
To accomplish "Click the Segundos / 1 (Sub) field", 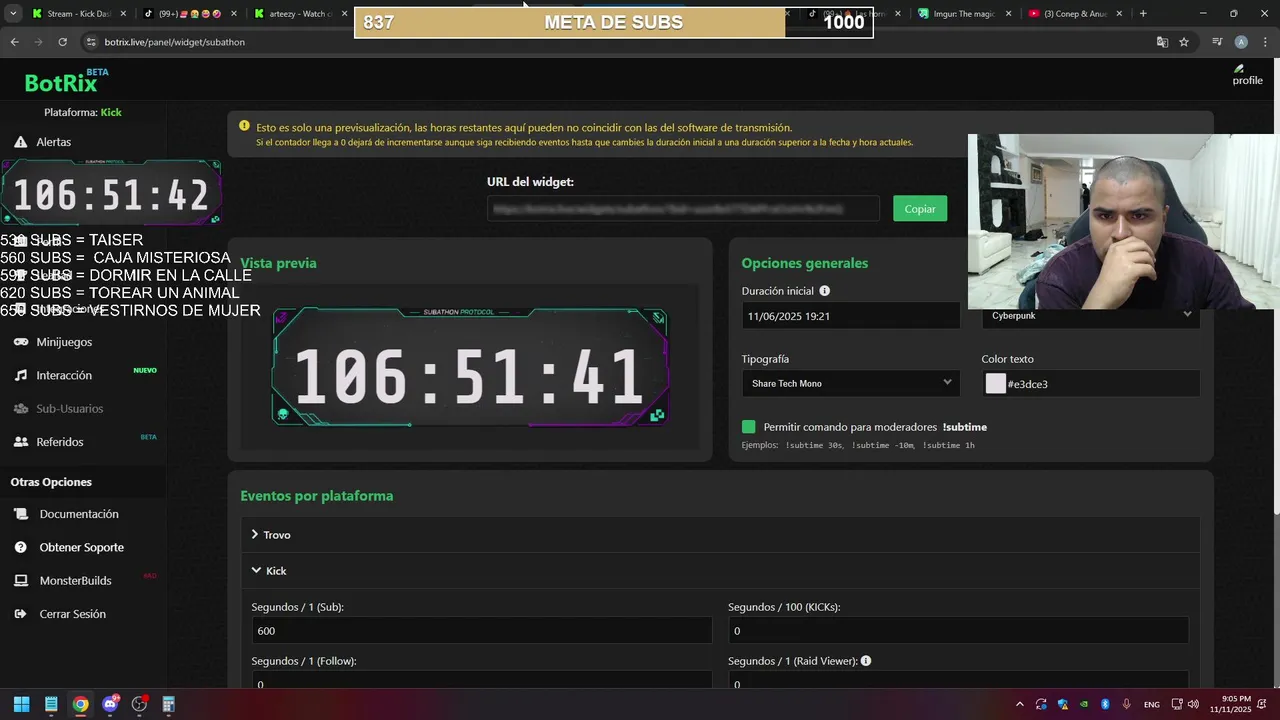I will click(x=482, y=631).
